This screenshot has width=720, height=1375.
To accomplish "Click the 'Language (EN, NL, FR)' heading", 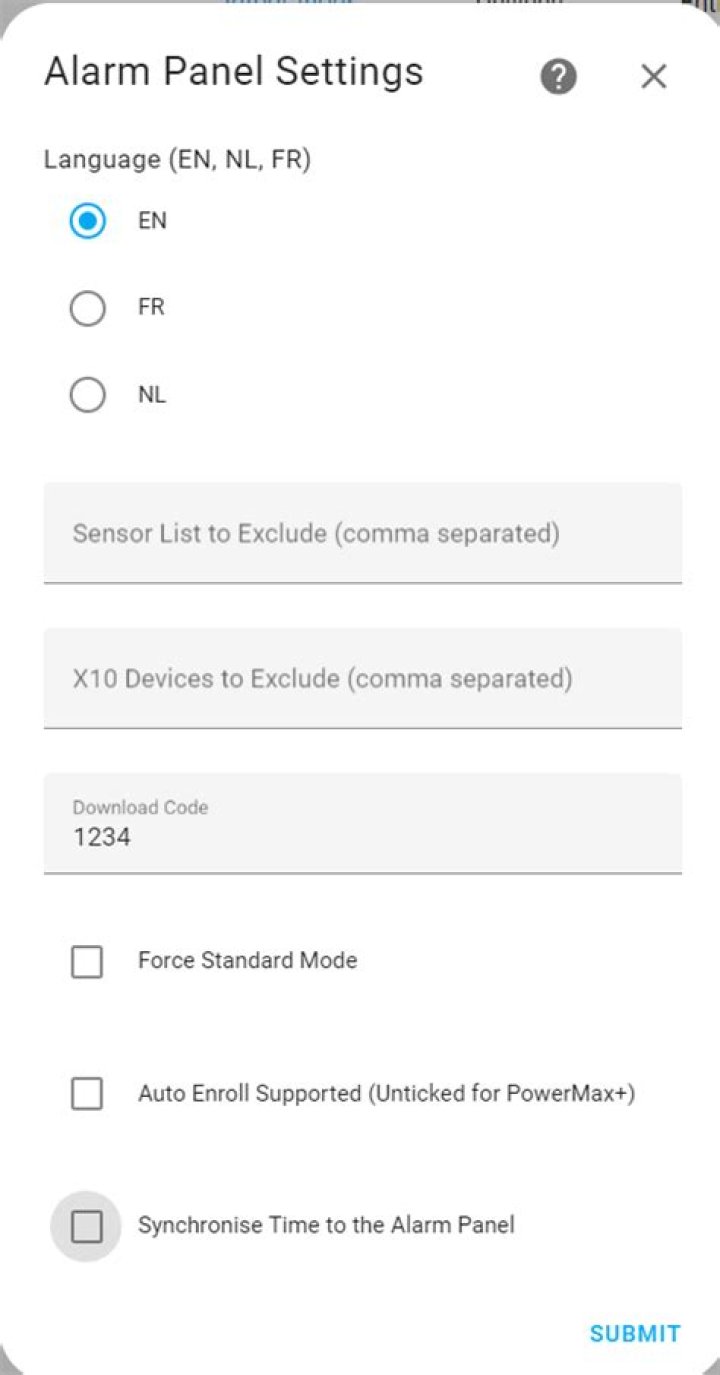I will (x=177, y=160).
